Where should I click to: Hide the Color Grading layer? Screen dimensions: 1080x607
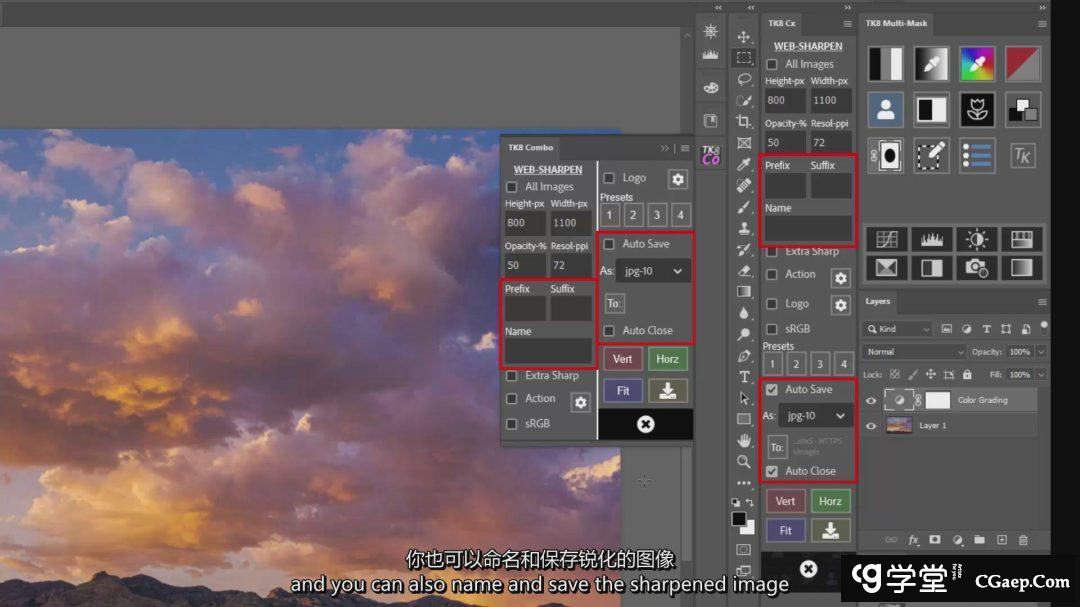(871, 400)
